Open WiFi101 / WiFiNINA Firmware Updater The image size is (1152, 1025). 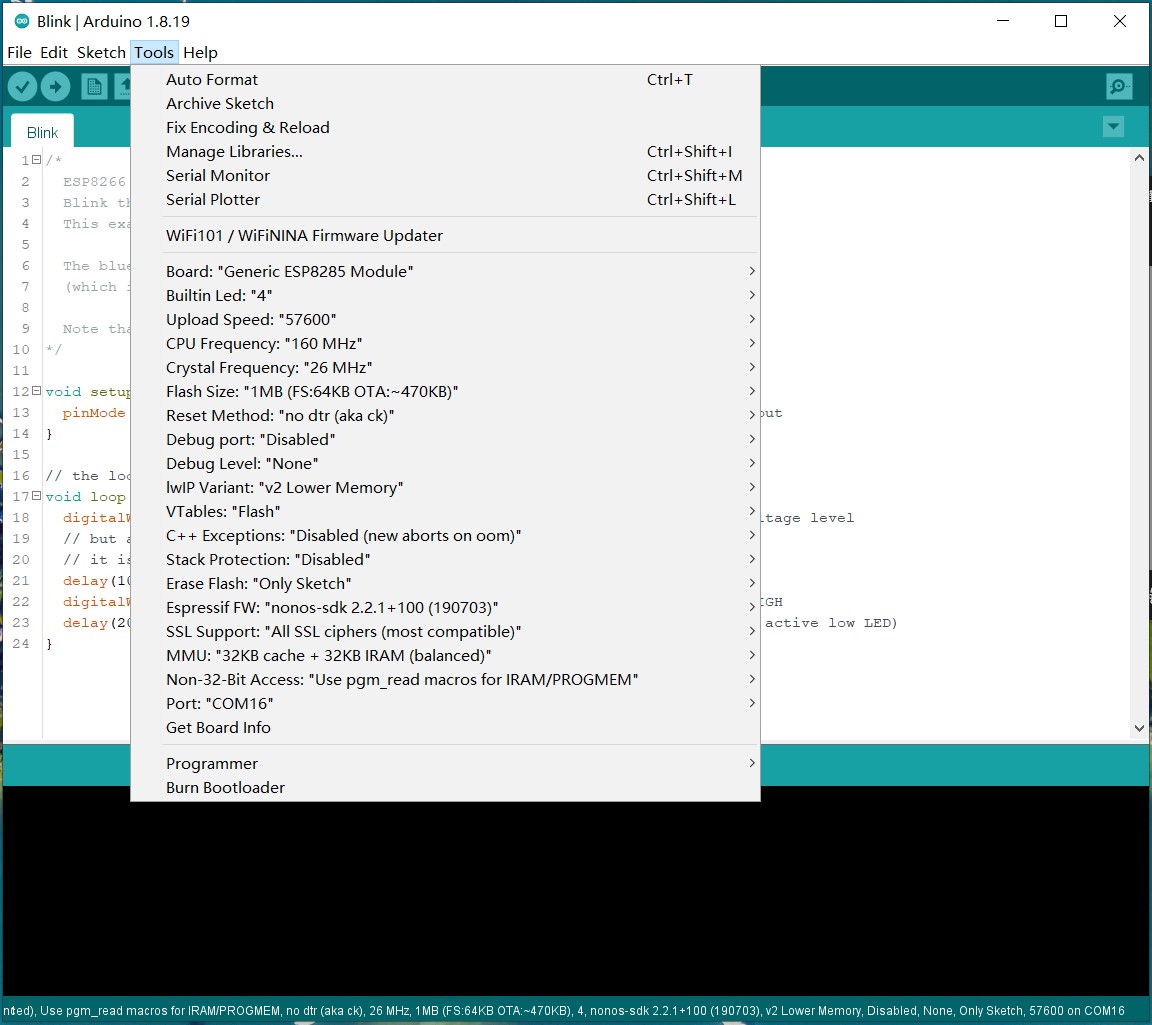coord(445,235)
